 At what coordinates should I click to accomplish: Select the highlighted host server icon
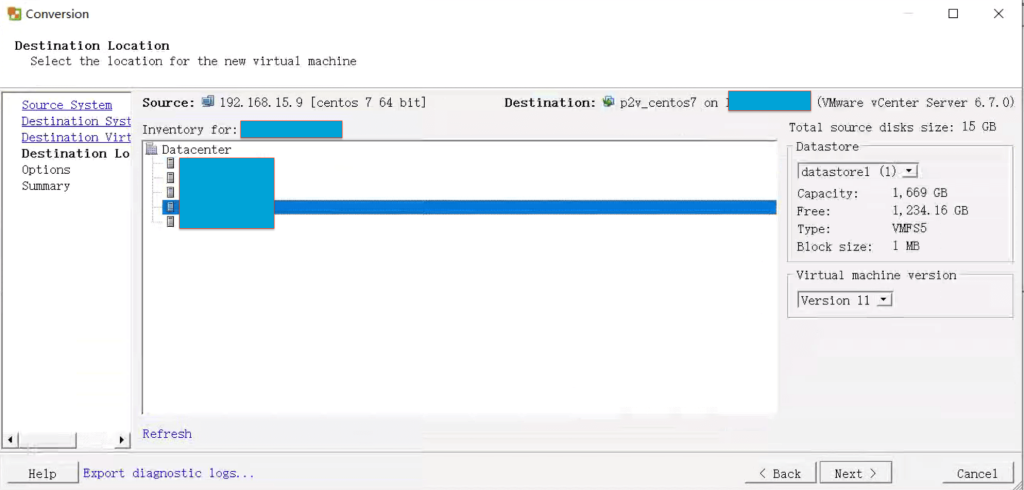[170, 207]
